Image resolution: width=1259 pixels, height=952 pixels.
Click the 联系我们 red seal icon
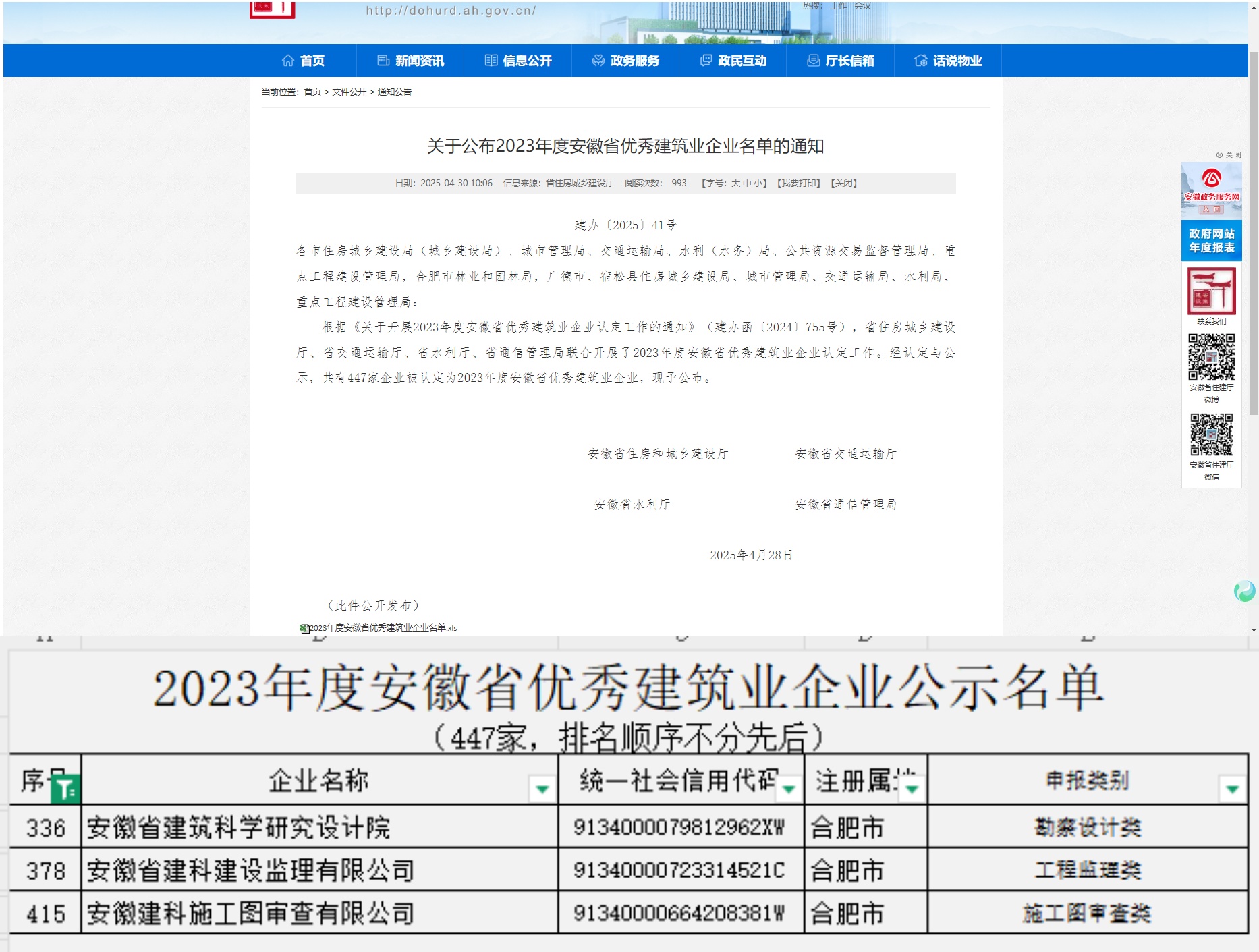coord(1211,290)
